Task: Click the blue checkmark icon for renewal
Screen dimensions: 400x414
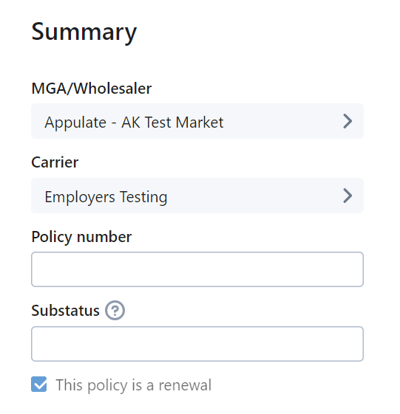Action: 39,384
